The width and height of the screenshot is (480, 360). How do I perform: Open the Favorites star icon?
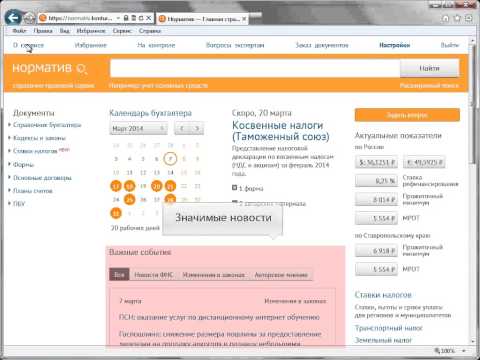click(x=457, y=19)
